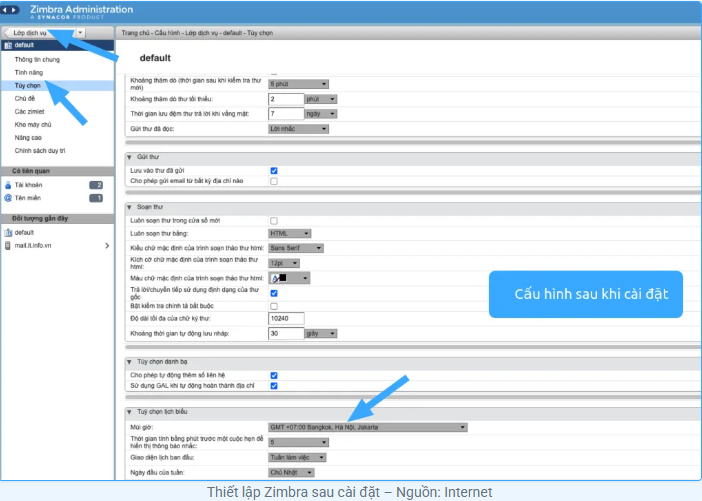Viewport: 702px width, 501px height.
Task: Open Tài khoản related link
Action: click(28, 185)
